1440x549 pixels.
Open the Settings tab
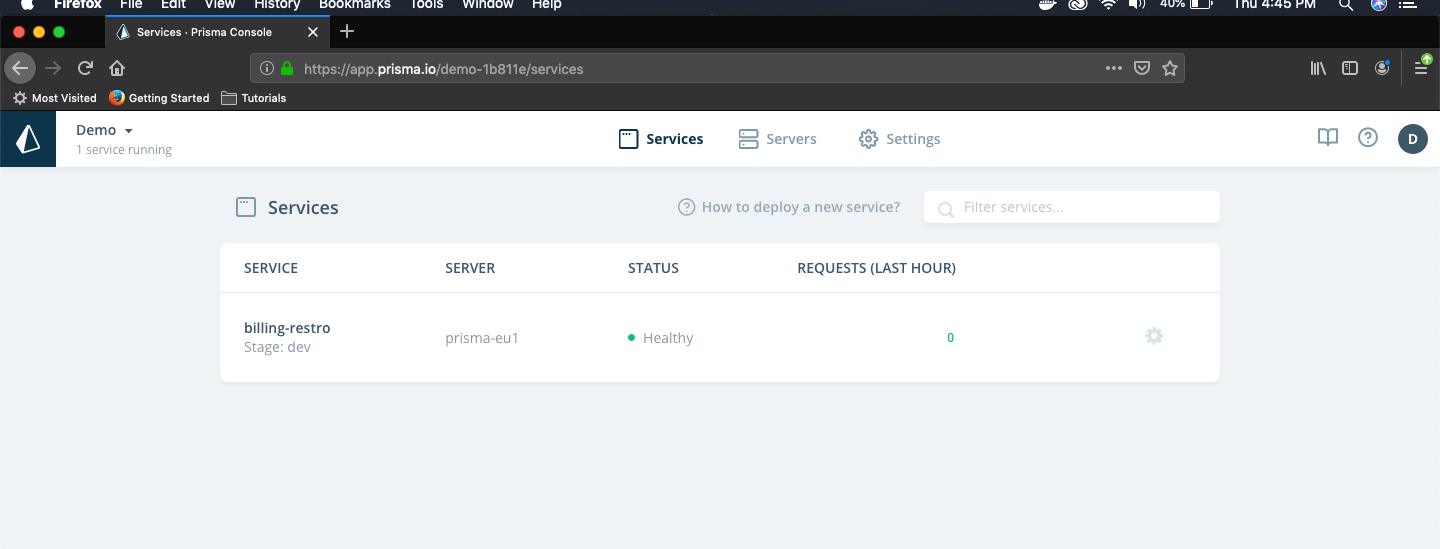(899, 139)
